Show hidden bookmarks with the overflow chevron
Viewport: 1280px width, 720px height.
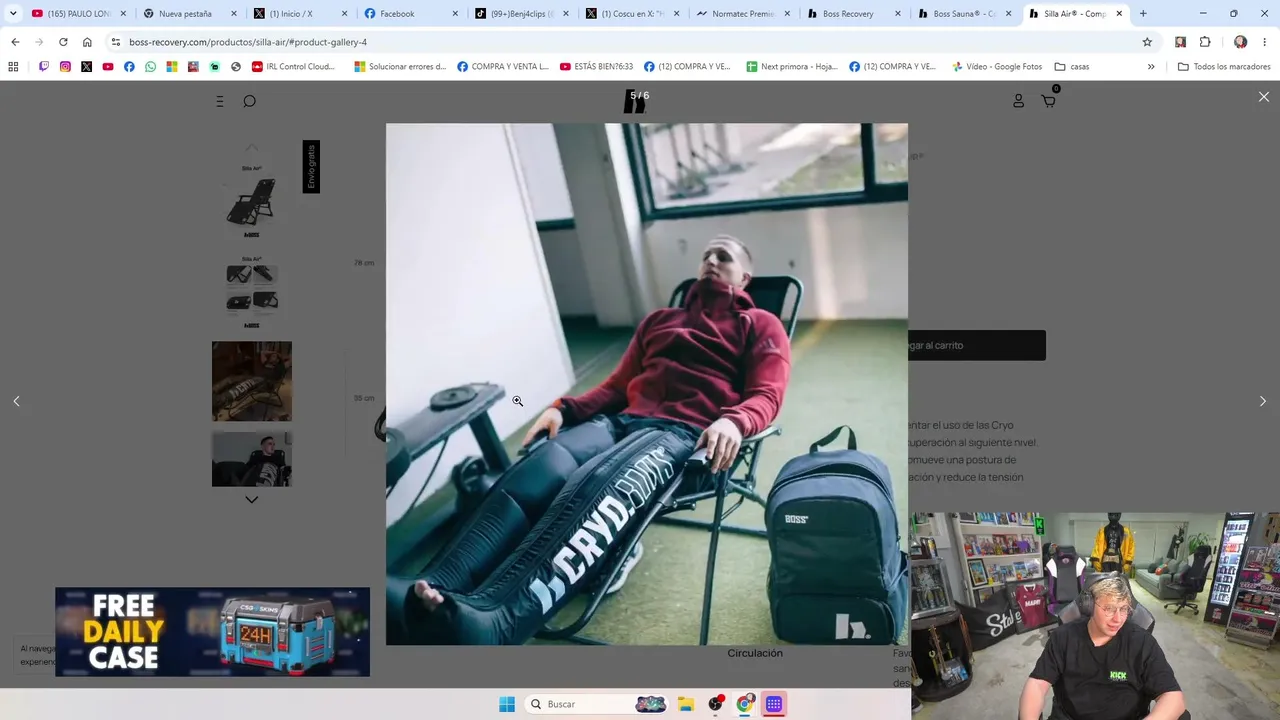[1151, 67]
